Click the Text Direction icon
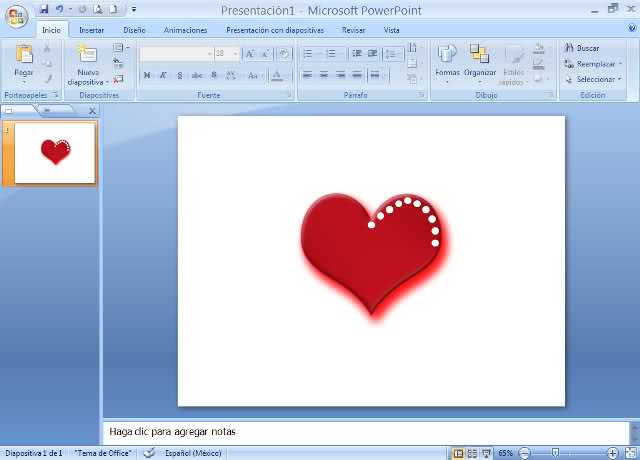 point(414,48)
